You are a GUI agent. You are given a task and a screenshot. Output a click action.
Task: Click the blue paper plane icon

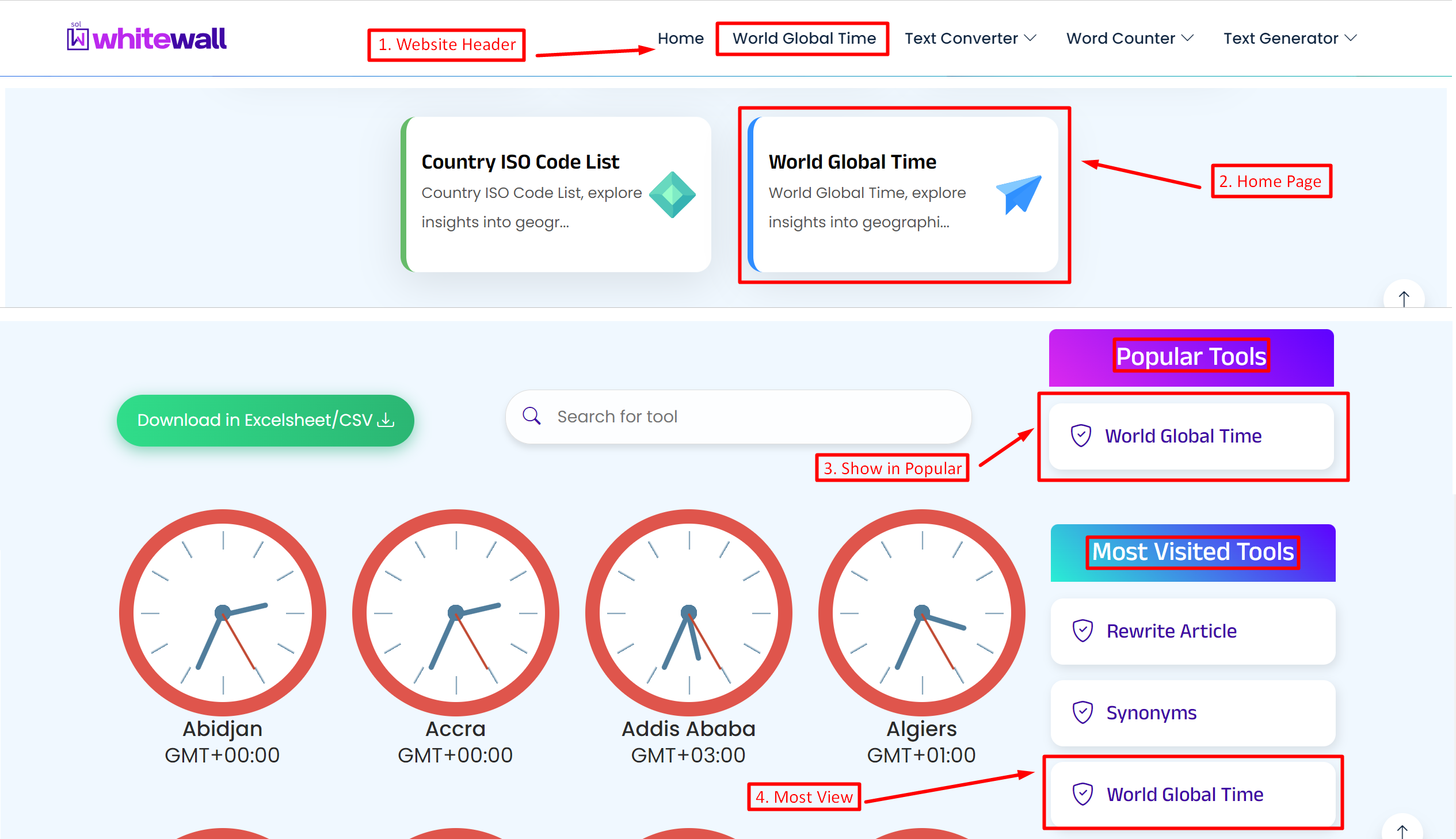pos(1019,194)
